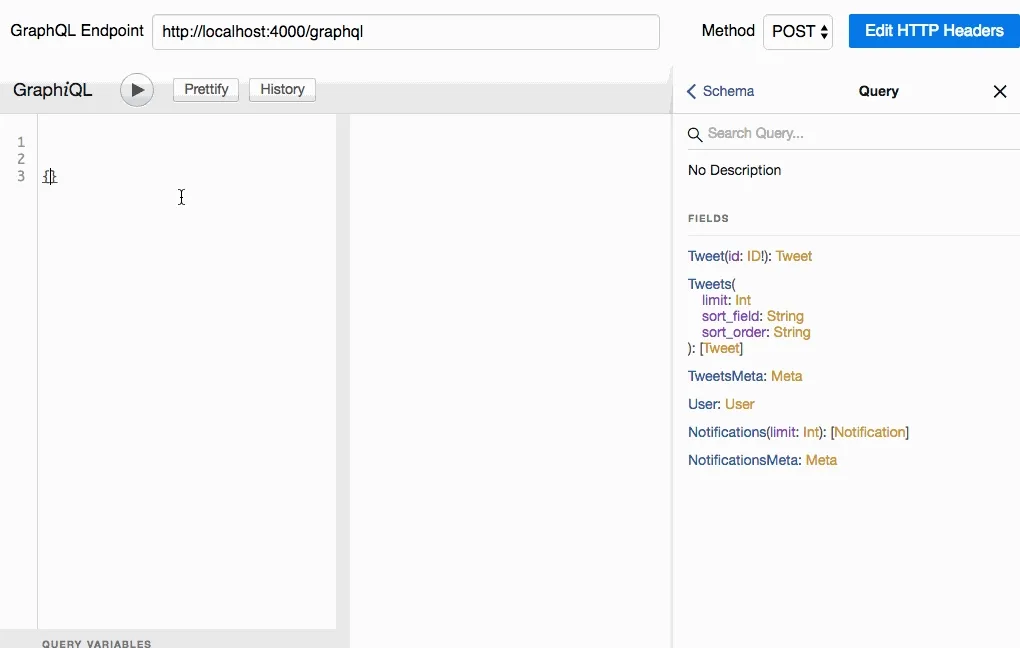The width and height of the screenshot is (1020, 648).
Task: Click the magnifying glass search icon
Action: (695, 133)
